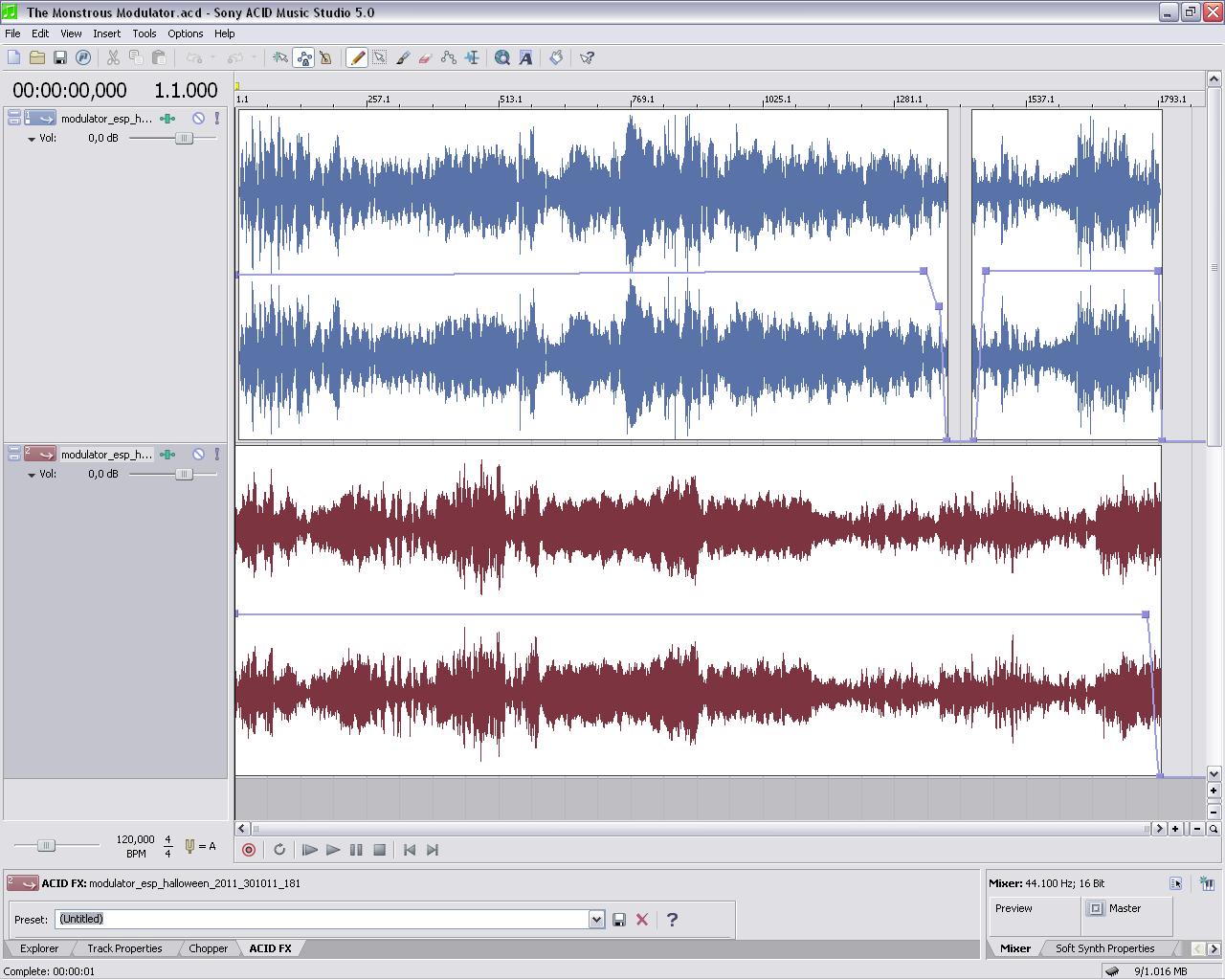Open the Vol dropdown on track 2
Screen dimensions: 1225x980
coord(32,475)
